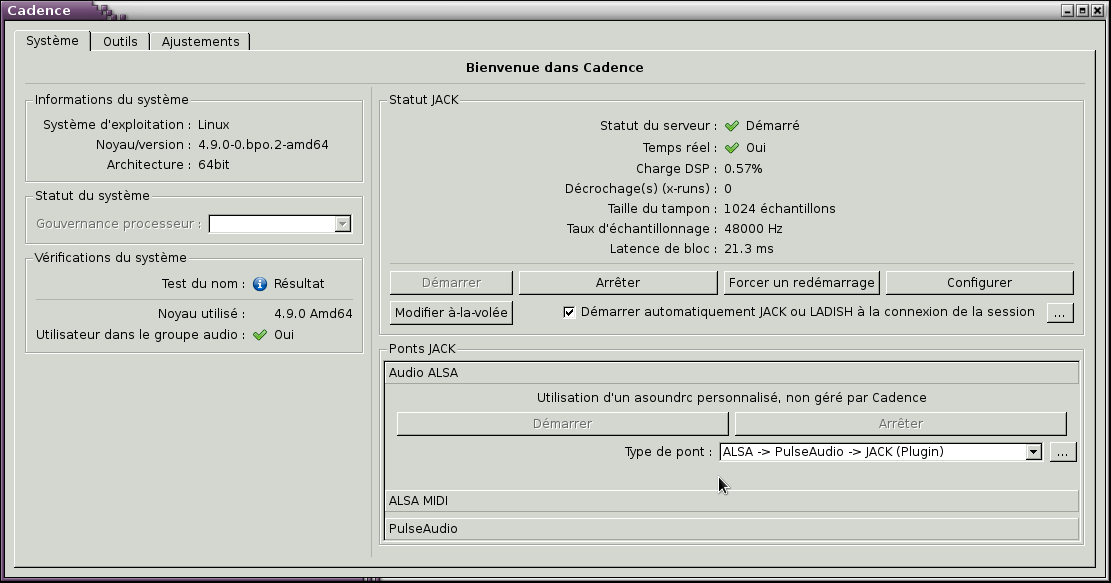The image size is (1111, 583).
Task: Click Arrêter button in Audio ALSA bridge
Action: coord(901,424)
